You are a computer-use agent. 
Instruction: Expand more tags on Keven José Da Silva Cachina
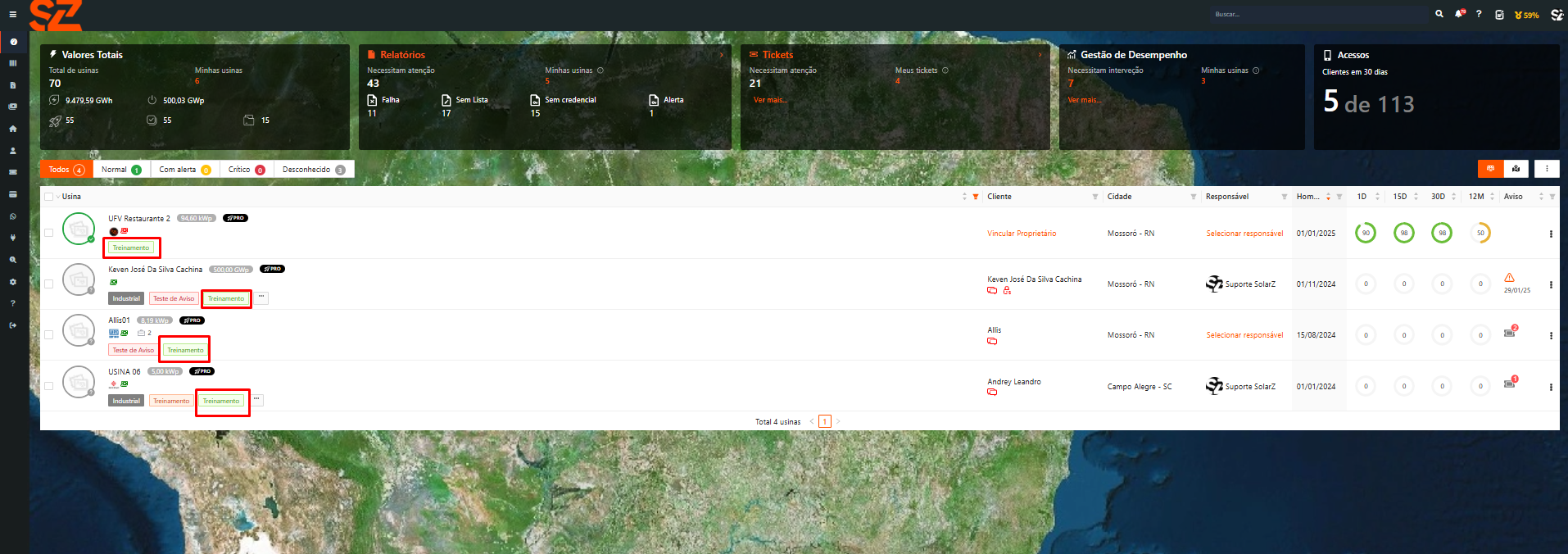[x=261, y=297]
